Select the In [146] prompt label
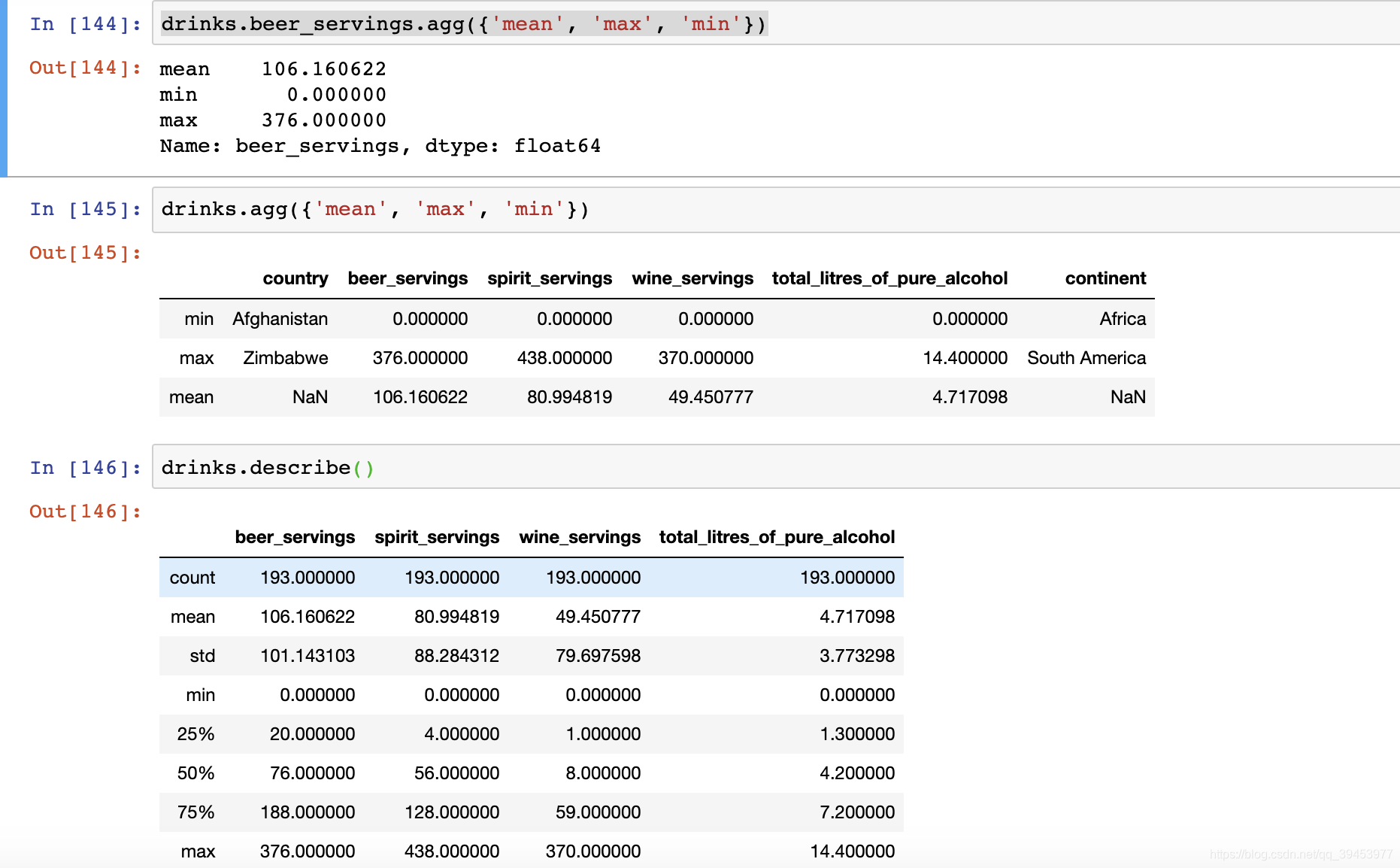This screenshot has height=868, width=1400. coord(85,468)
